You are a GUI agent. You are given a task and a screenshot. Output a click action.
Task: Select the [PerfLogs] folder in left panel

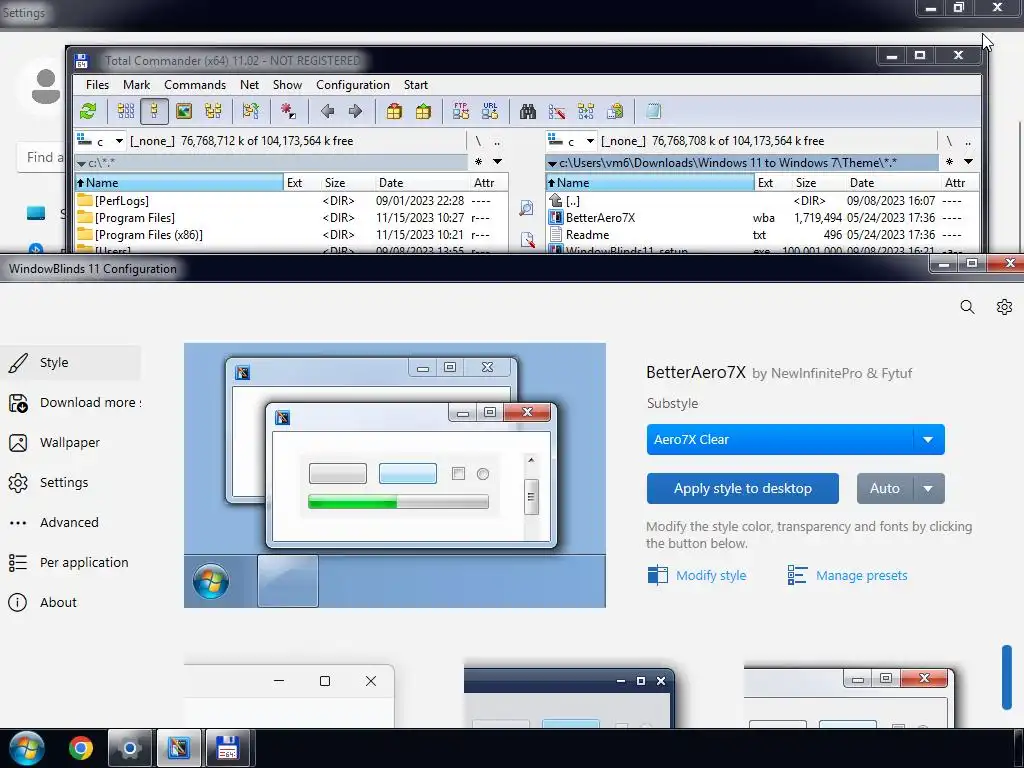(291, 201)
